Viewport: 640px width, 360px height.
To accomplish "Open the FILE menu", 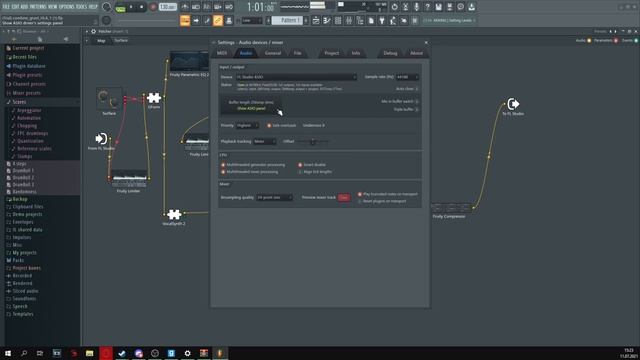I will (6, 7).
